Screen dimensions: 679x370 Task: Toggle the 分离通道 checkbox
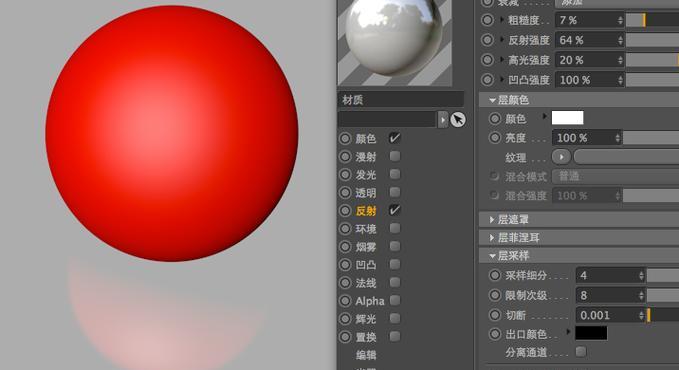[x=581, y=351]
